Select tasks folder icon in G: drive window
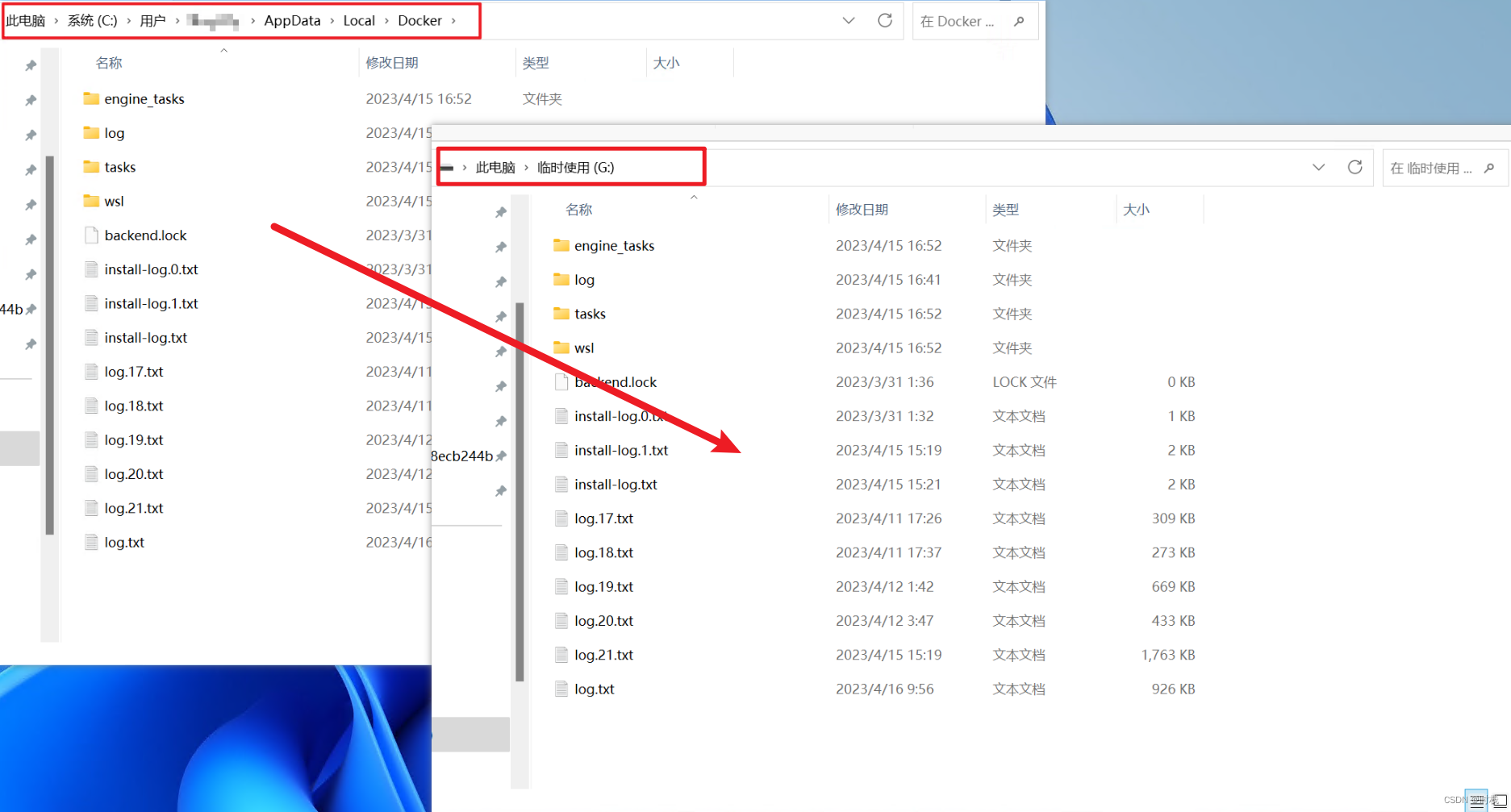This screenshot has width=1511, height=812. [x=561, y=313]
